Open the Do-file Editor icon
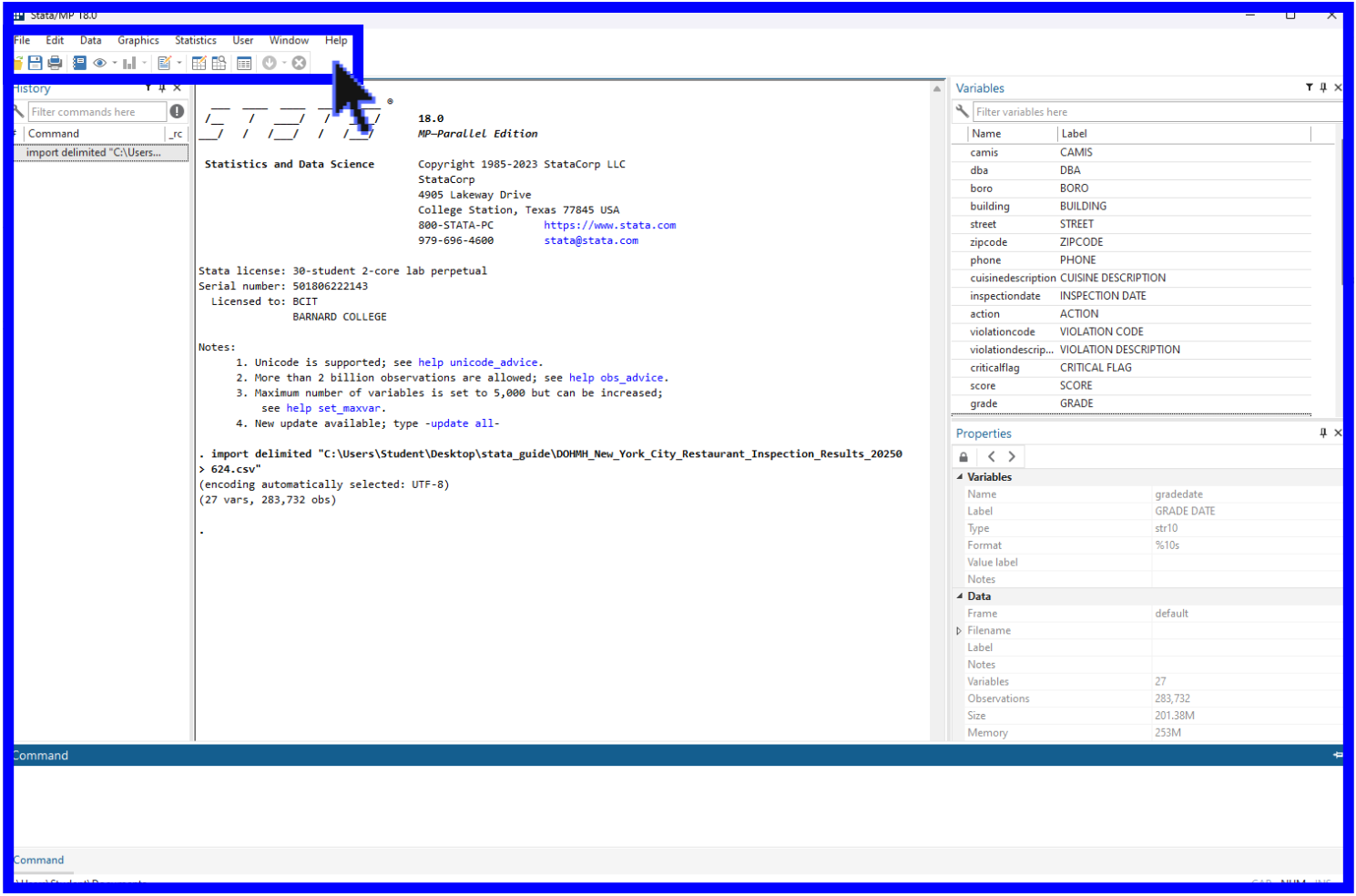 164,63
